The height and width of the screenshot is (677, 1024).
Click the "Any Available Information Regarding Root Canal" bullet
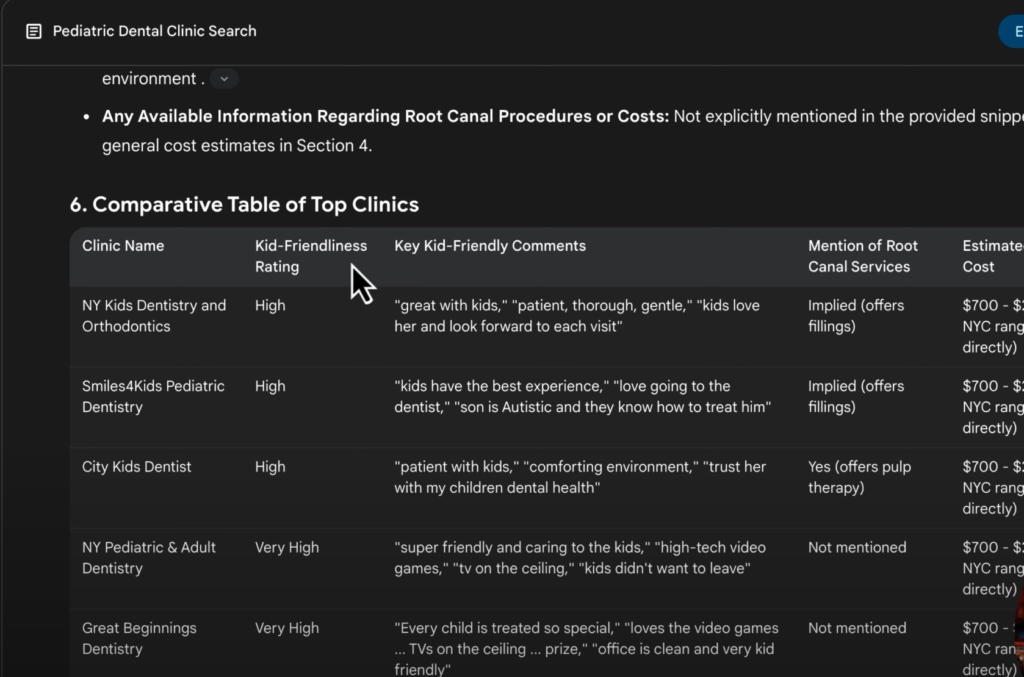point(385,117)
